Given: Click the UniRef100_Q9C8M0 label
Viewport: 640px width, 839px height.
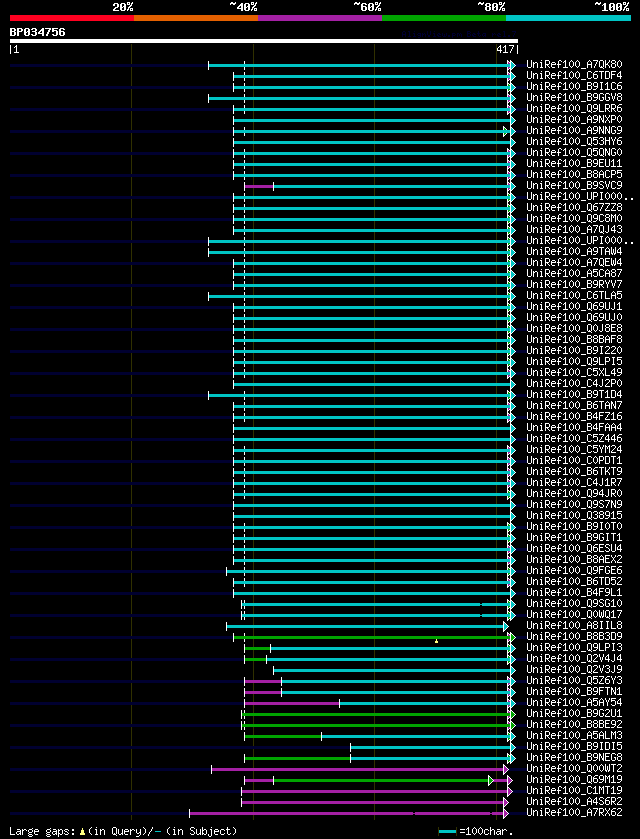Looking at the screenshot, I should pos(574,219).
